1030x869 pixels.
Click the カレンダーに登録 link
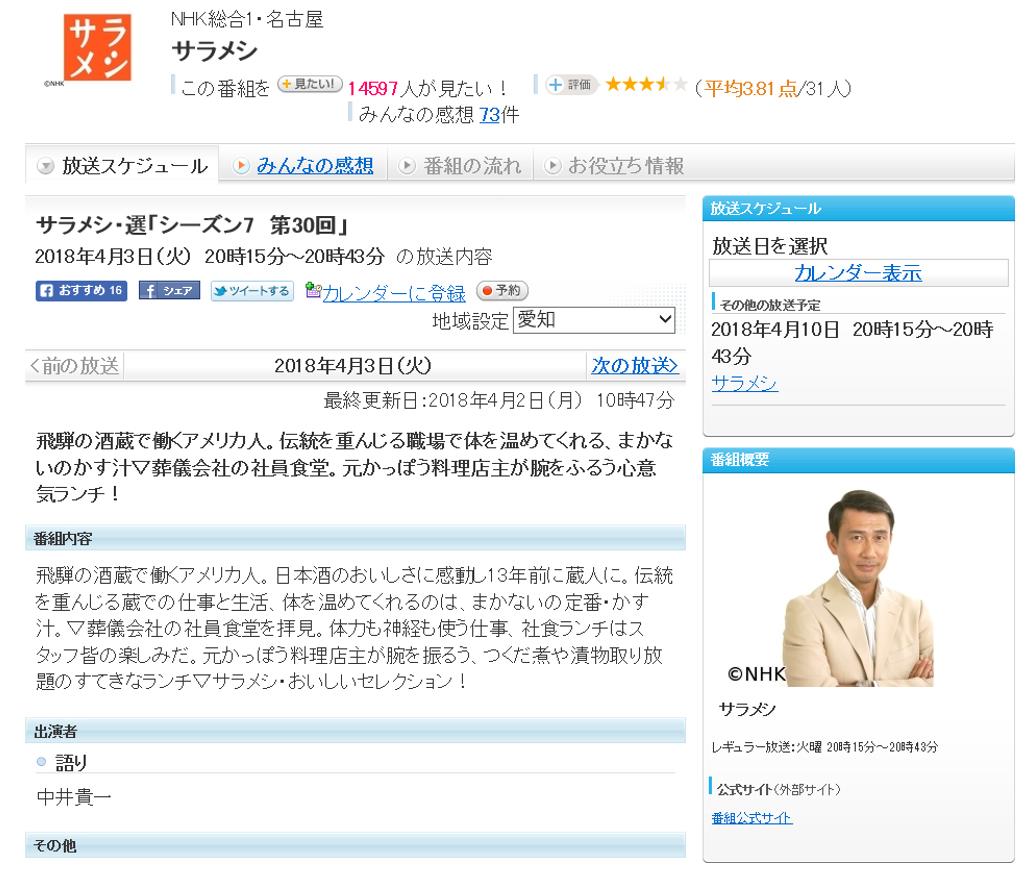tap(393, 293)
